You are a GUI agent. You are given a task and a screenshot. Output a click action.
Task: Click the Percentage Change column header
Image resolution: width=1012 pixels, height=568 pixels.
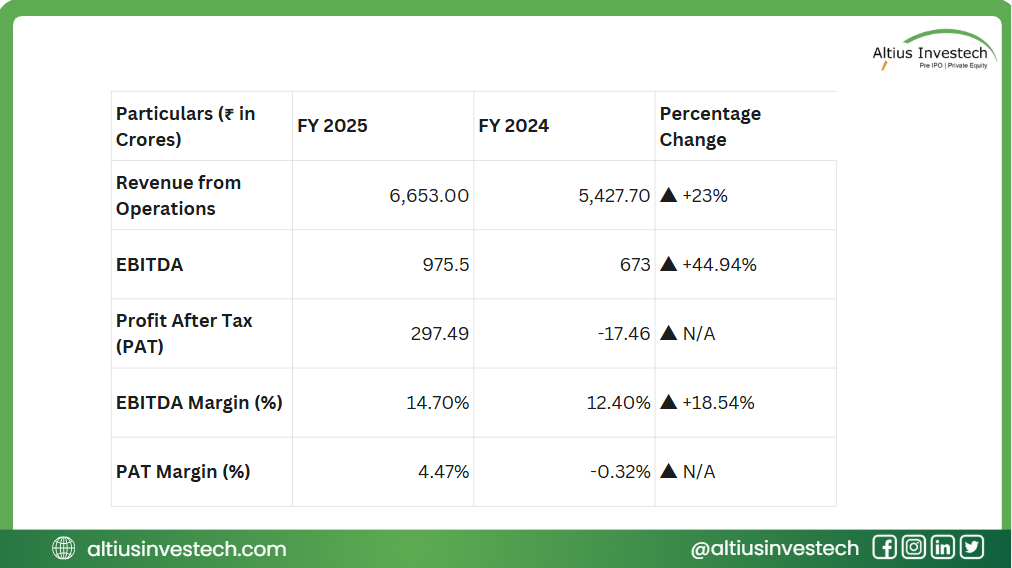click(x=710, y=126)
